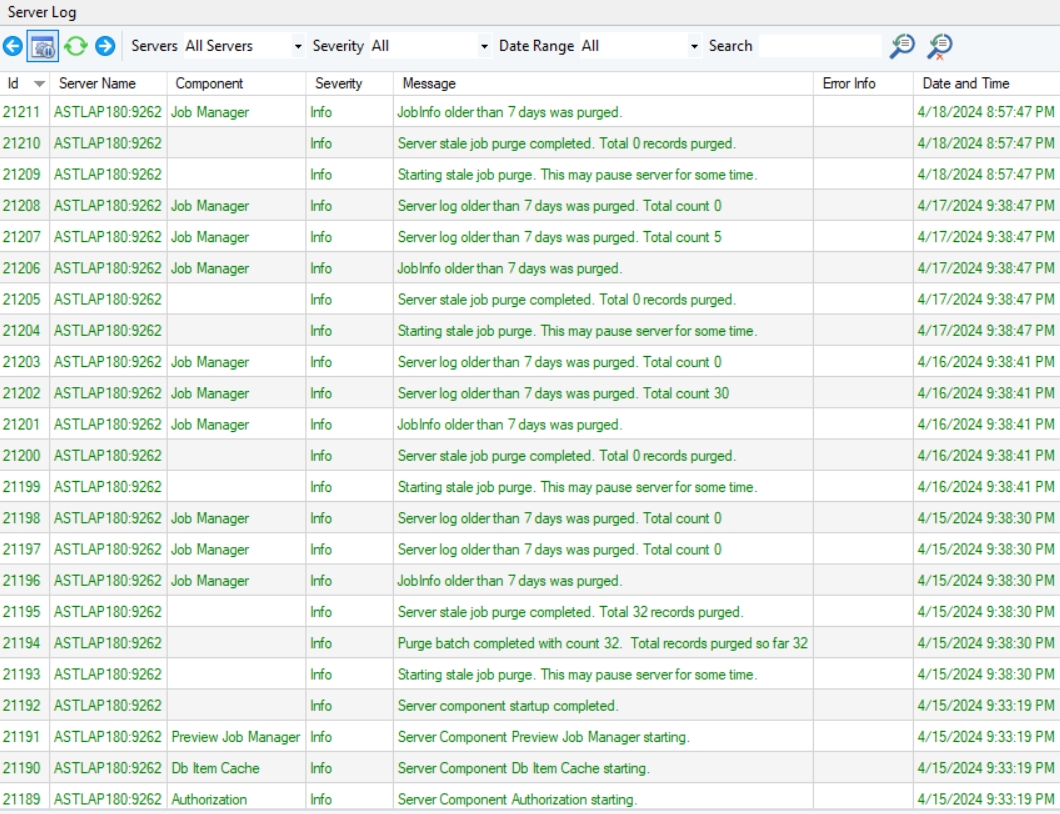Run search with the magnifier icon

point(902,46)
